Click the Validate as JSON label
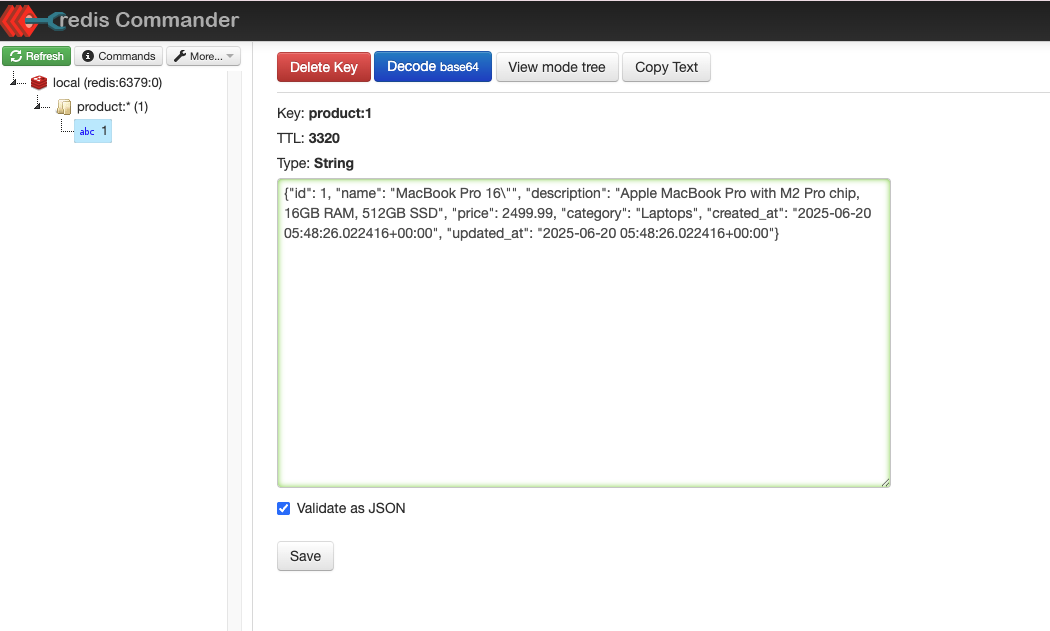 351,508
